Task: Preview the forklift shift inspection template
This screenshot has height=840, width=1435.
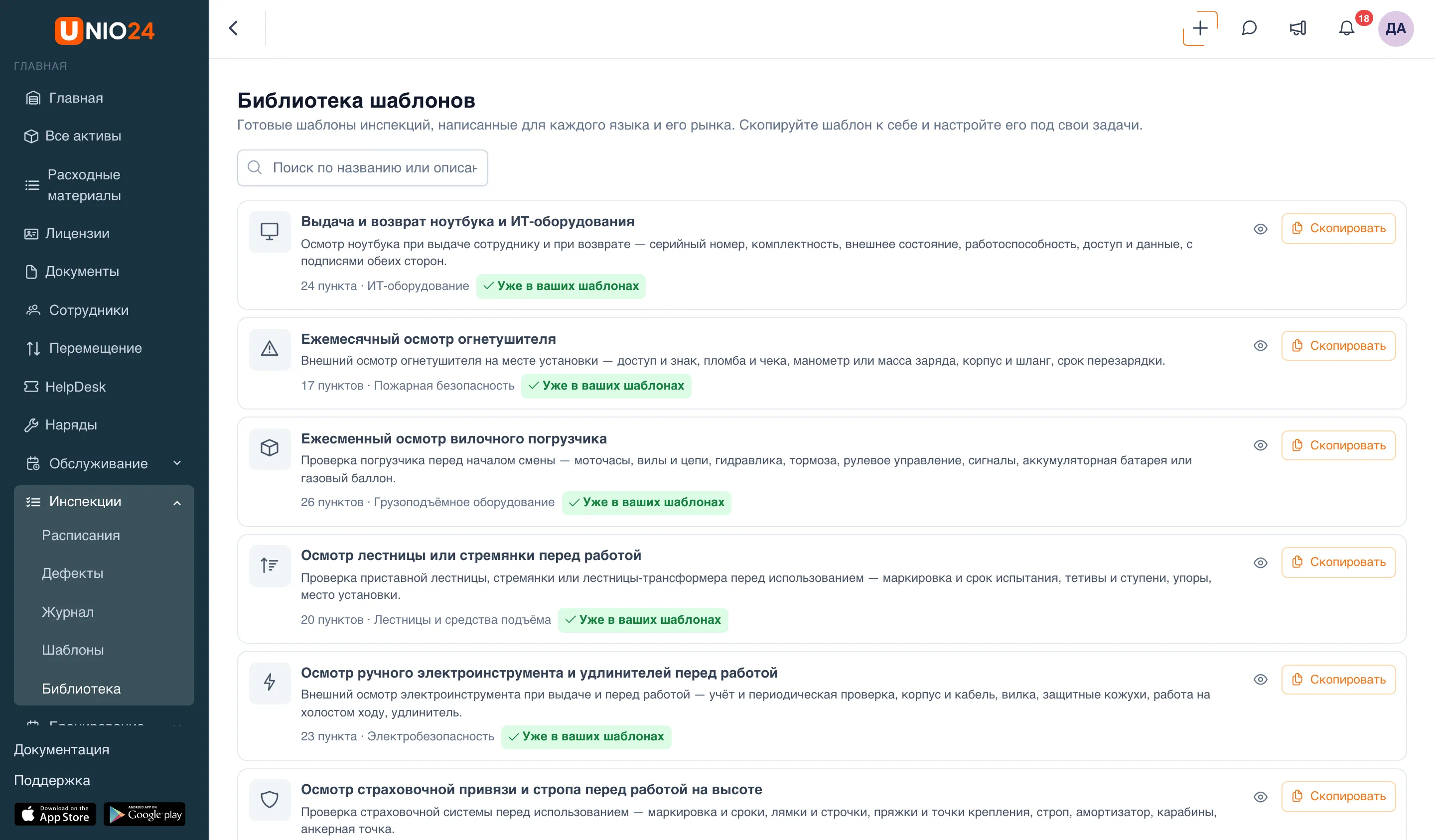Action: [1260, 445]
